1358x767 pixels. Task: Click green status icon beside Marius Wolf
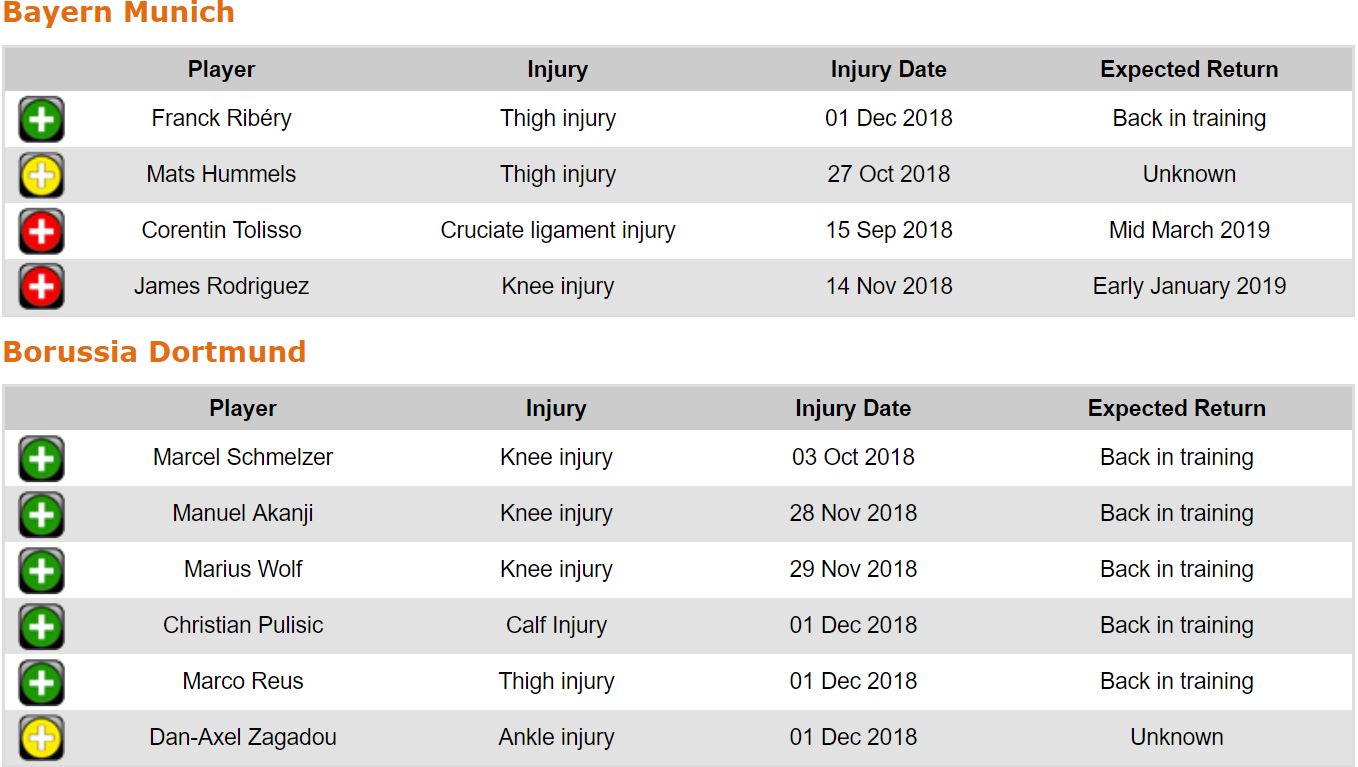tap(41, 570)
